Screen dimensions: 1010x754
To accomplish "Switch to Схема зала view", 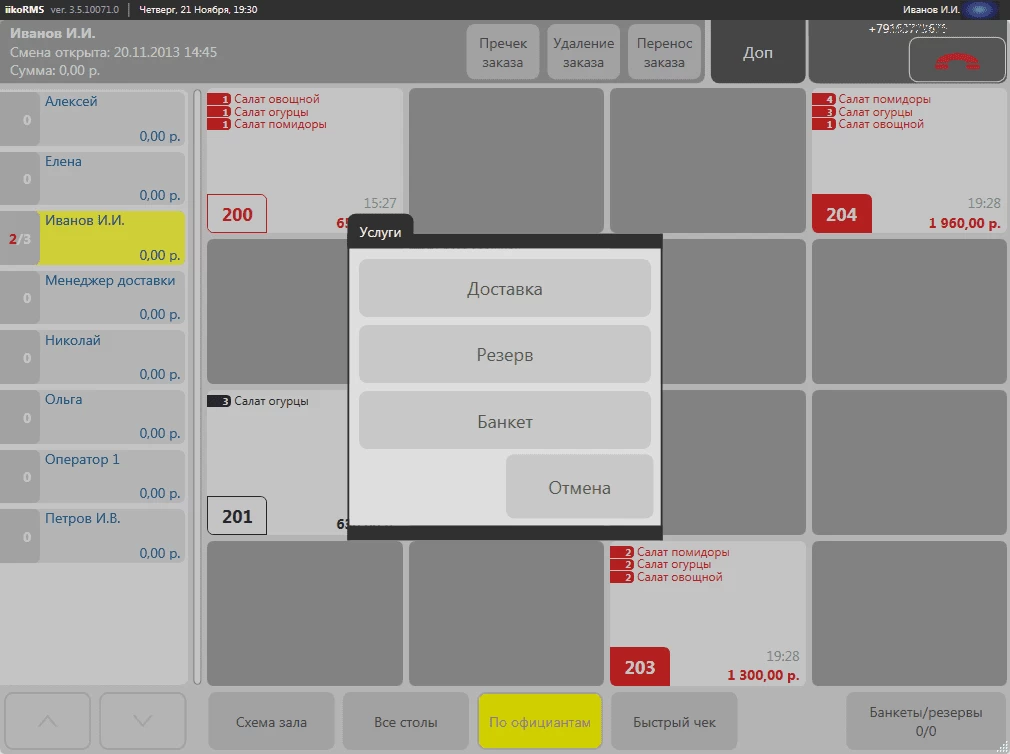I will [271, 722].
